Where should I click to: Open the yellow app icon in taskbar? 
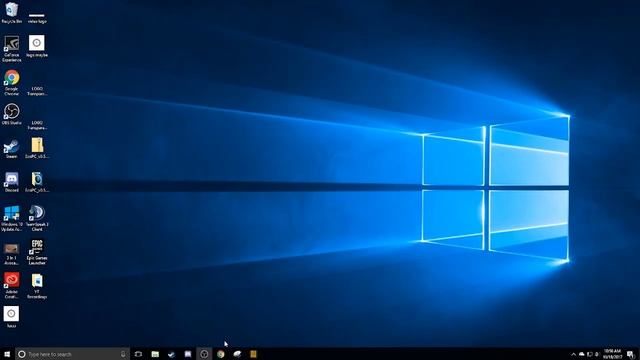(x=253, y=354)
